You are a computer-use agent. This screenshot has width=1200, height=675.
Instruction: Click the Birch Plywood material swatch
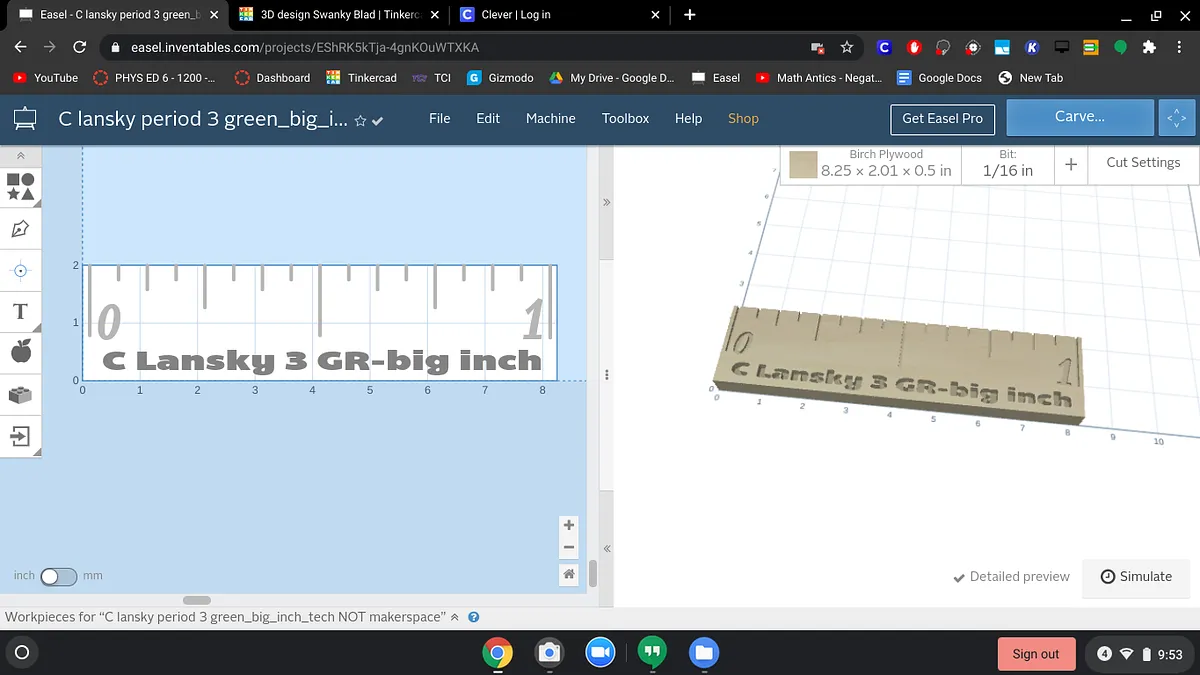click(803, 164)
